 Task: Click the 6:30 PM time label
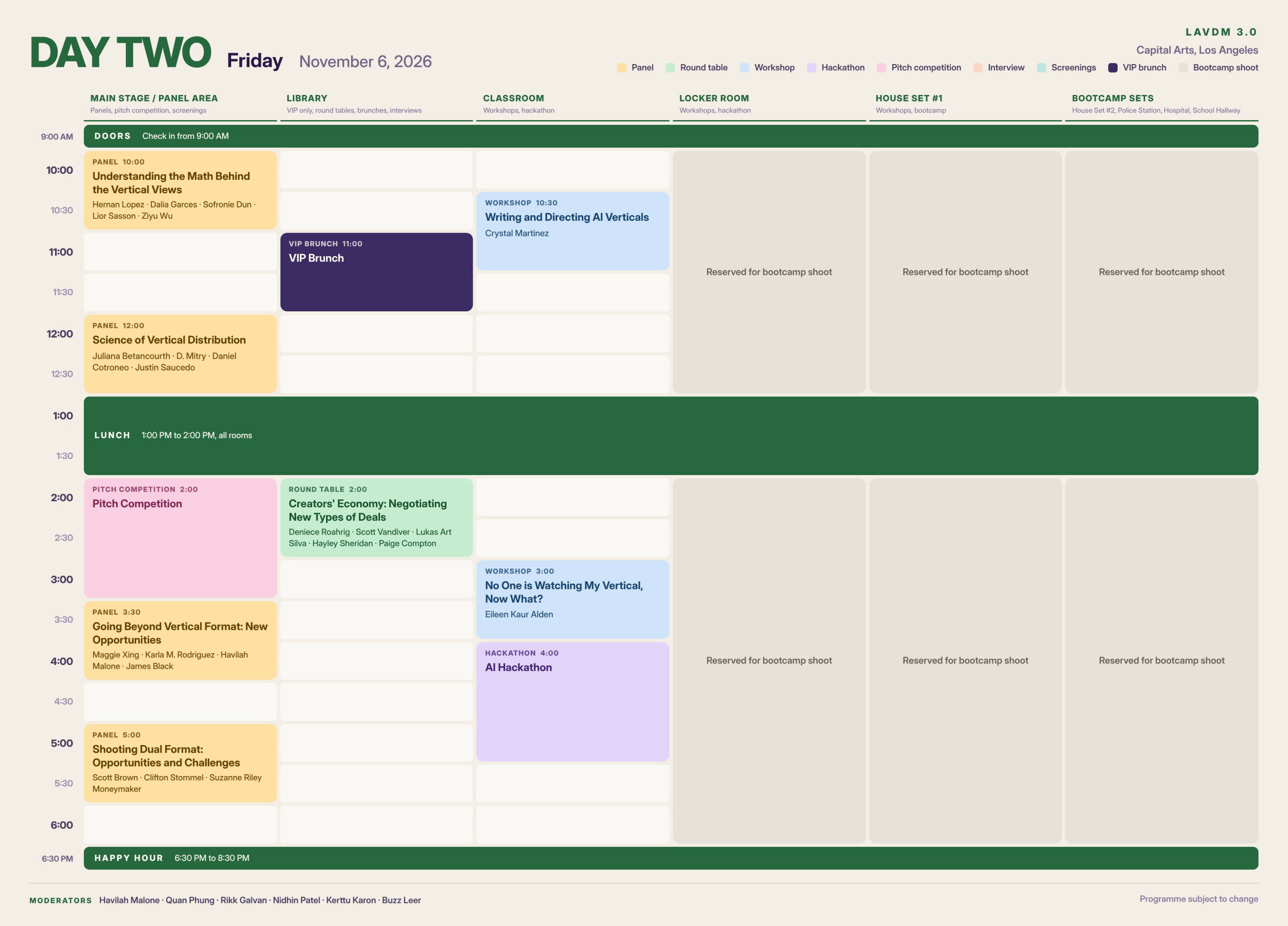(57, 859)
